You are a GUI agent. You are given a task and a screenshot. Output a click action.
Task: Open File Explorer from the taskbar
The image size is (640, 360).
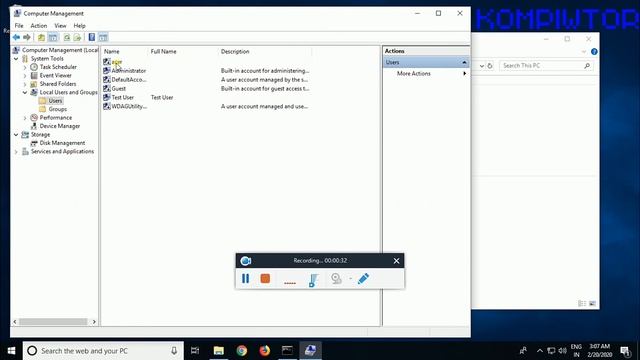pos(219,351)
